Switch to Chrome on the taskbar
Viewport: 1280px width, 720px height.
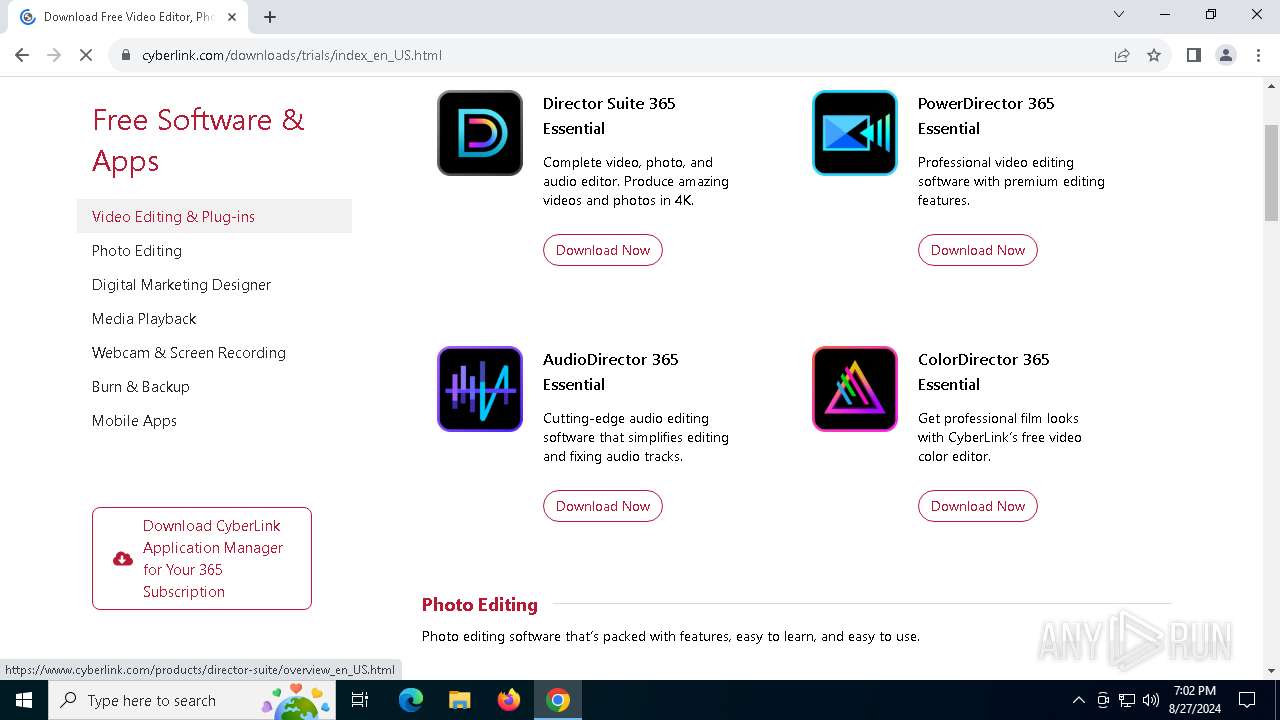point(558,700)
